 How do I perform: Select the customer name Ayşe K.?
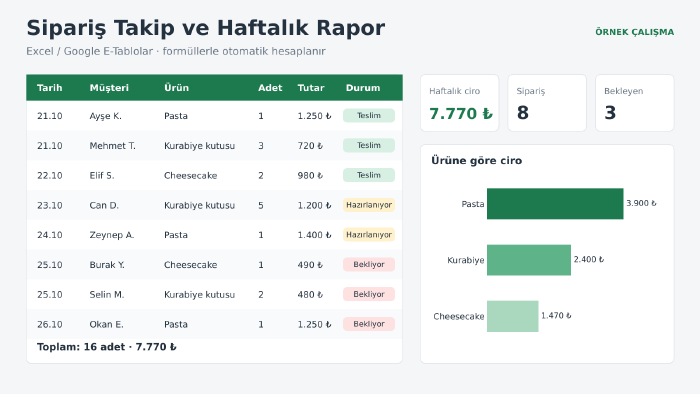click(x=105, y=116)
